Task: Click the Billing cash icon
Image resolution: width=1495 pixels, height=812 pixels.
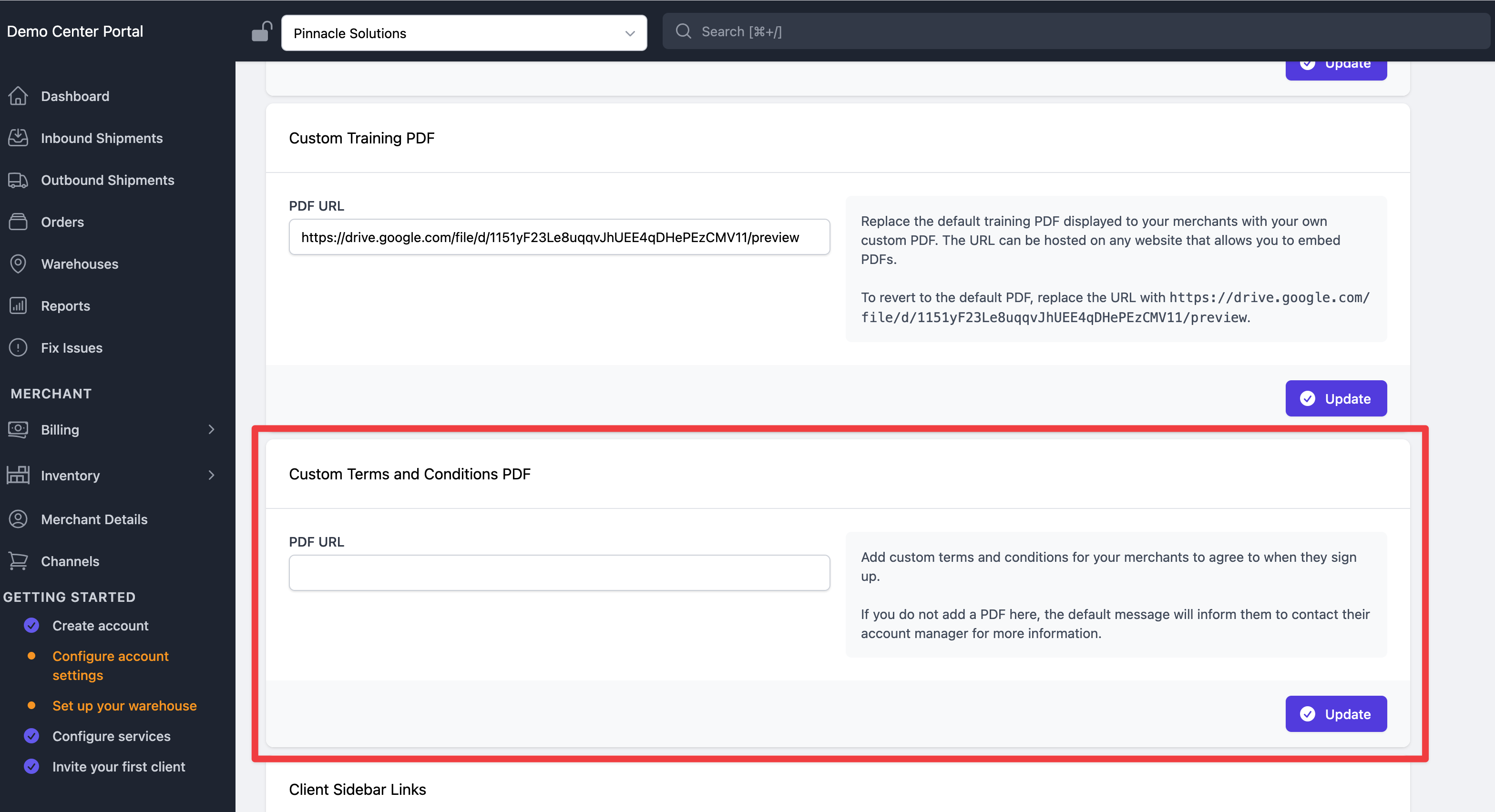Action: point(18,429)
